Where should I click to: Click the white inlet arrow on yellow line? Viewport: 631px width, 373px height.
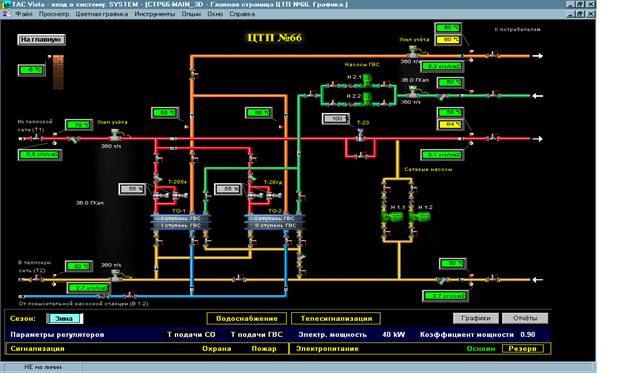click(538, 280)
